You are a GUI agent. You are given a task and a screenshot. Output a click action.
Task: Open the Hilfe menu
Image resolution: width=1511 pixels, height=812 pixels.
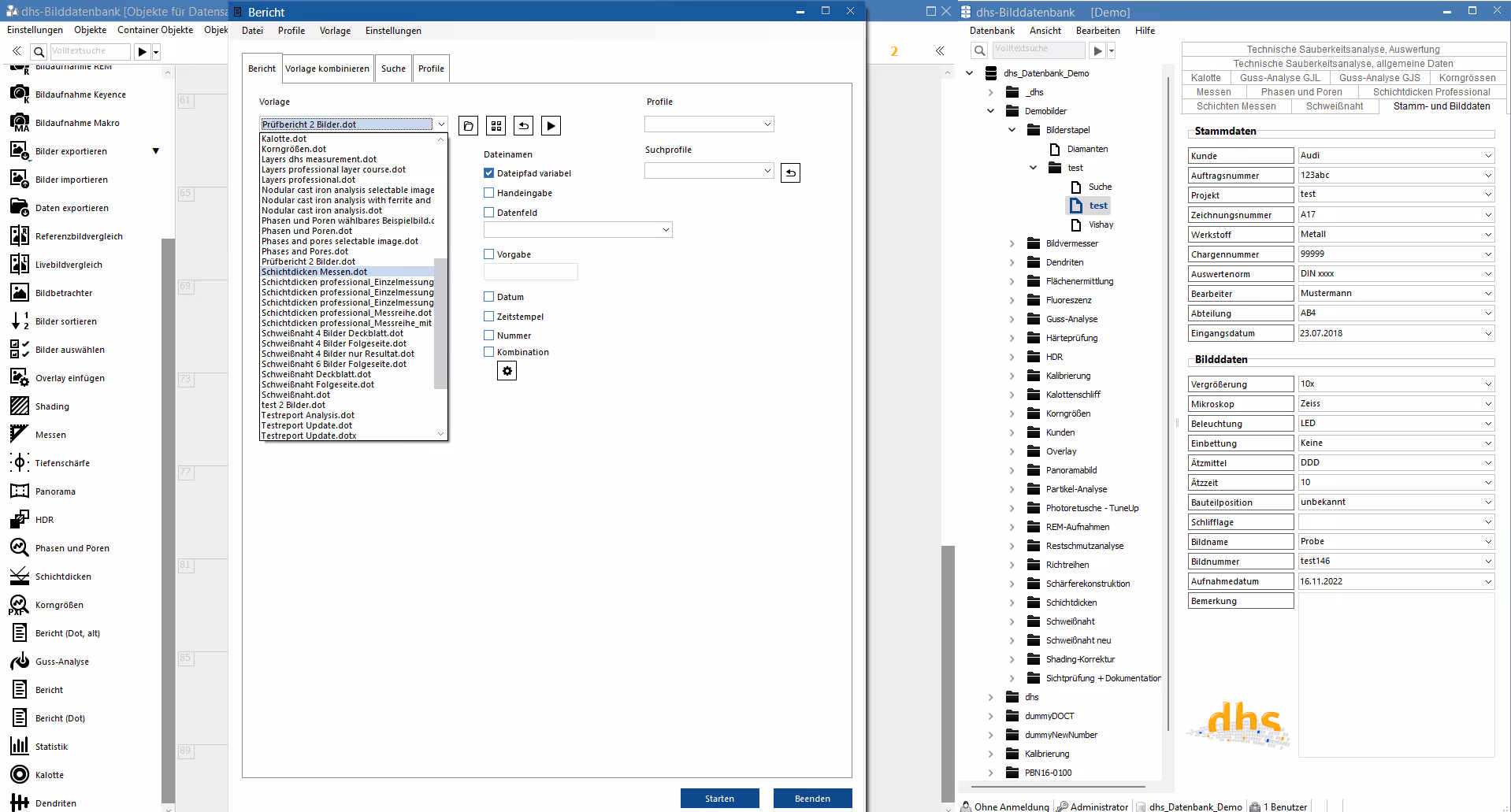pyautogui.click(x=1145, y=31)
